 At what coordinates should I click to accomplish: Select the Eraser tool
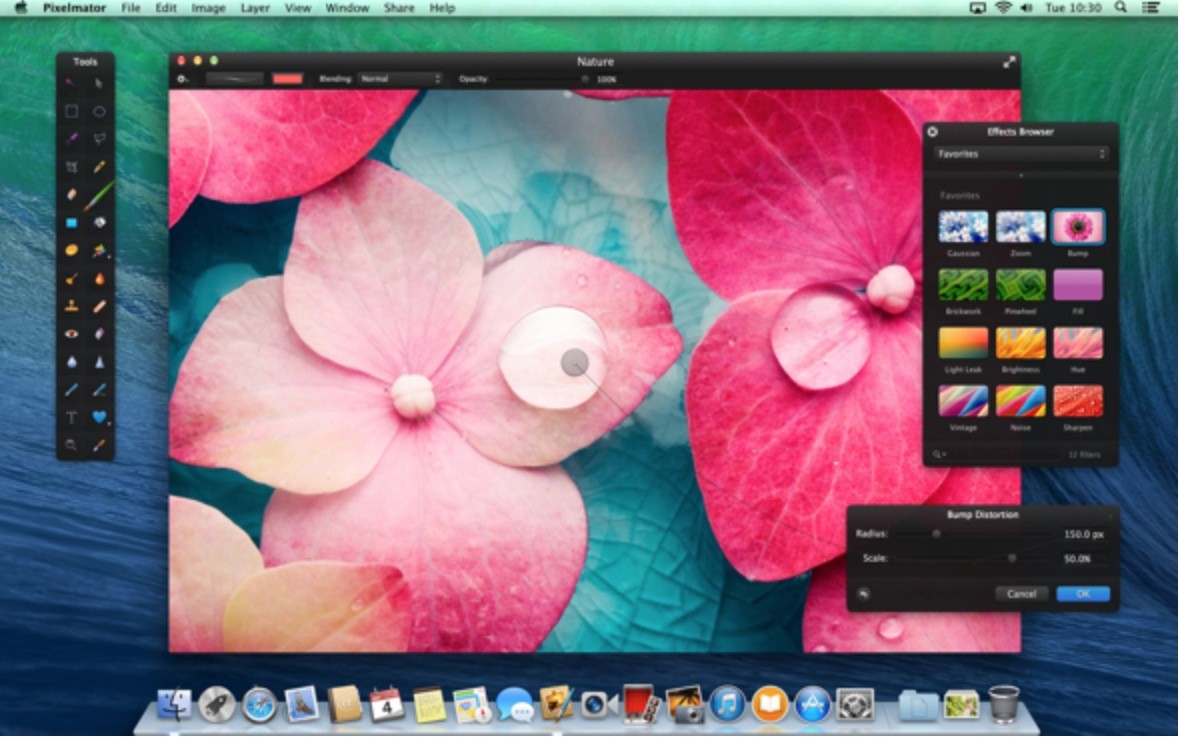pyautogui.click(x=71, y=194)
